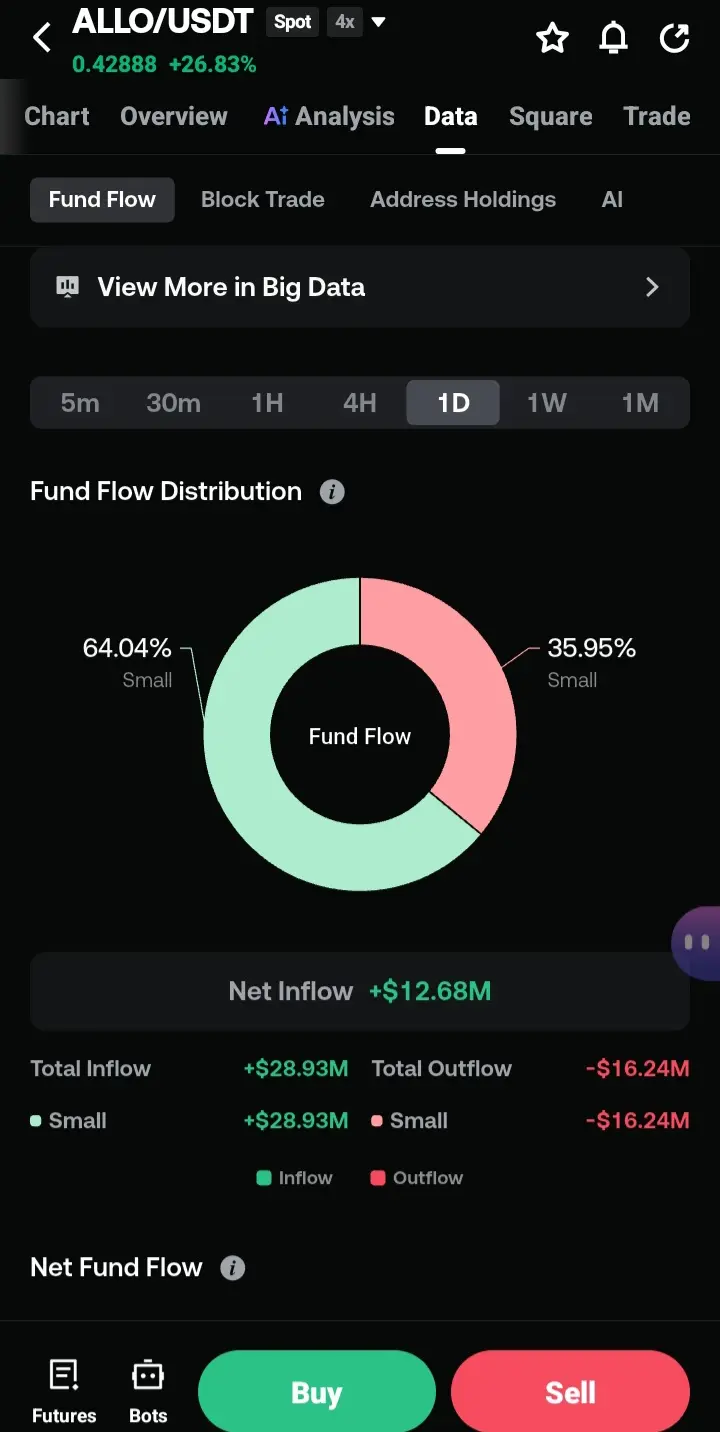Tap info icon beside Net Fund Flow
720x1432 pixels.
point(232,1268)
